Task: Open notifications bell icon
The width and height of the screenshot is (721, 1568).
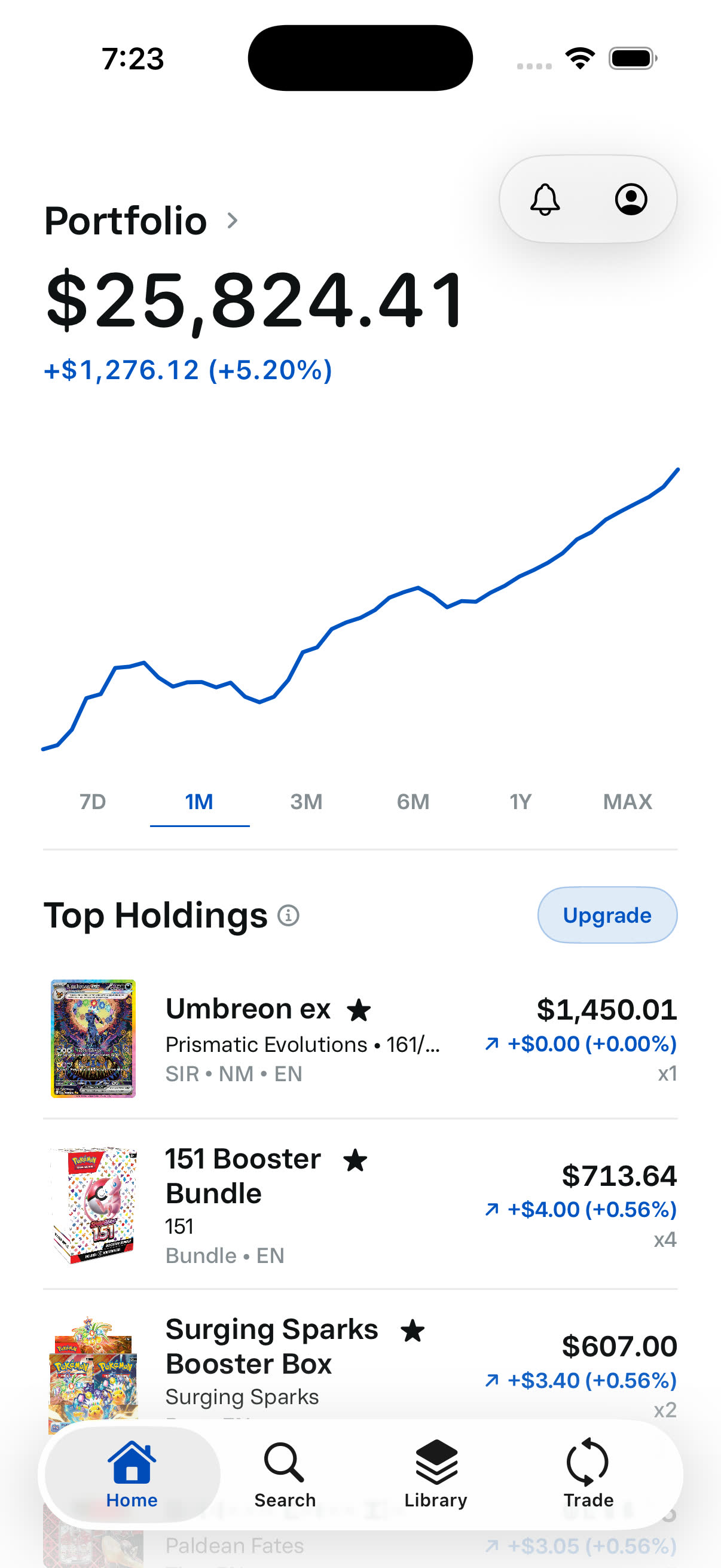Action: pos(545,200)
